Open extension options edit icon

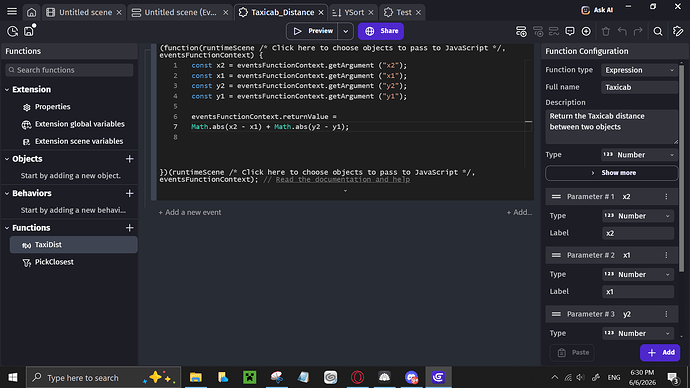[x=678, y=31]
